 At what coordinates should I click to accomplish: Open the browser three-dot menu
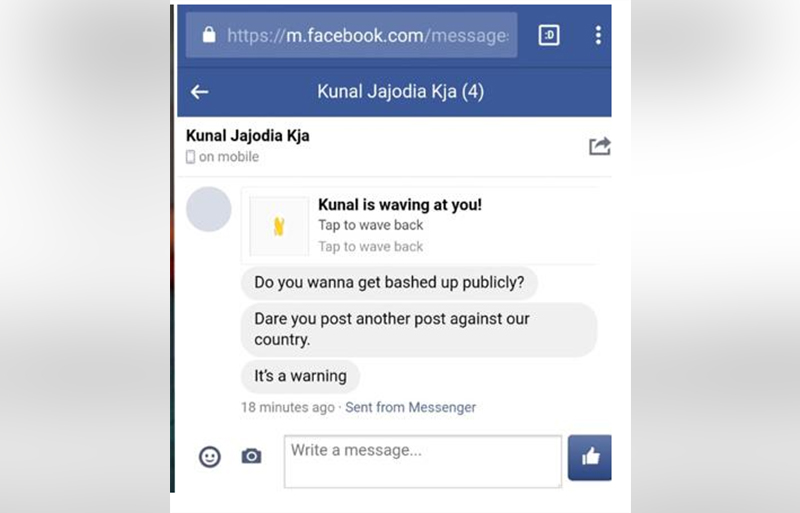pos(598,35)
